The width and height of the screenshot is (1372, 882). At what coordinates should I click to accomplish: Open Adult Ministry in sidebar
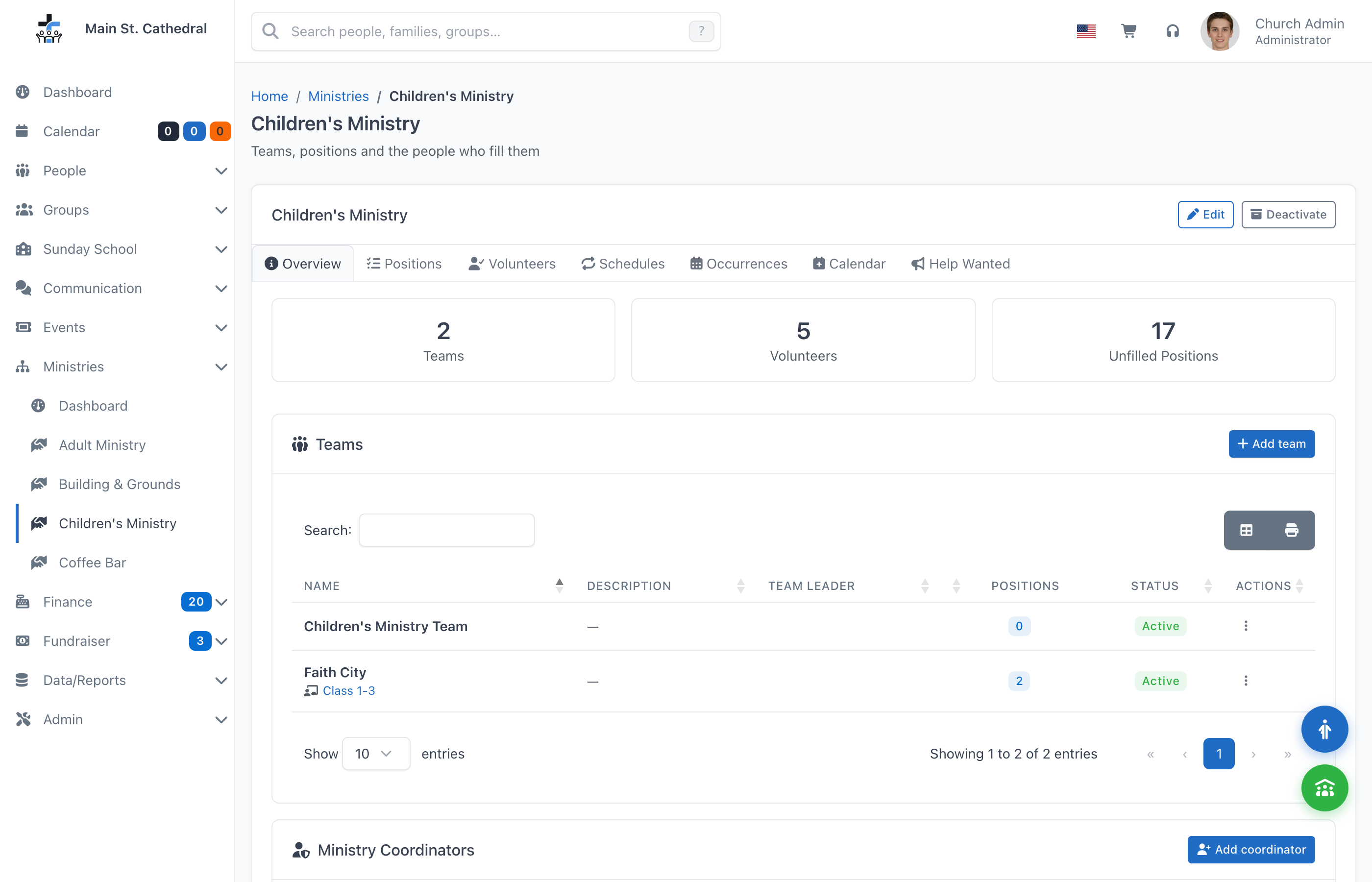pyautogui.click(x=102, y=445)
